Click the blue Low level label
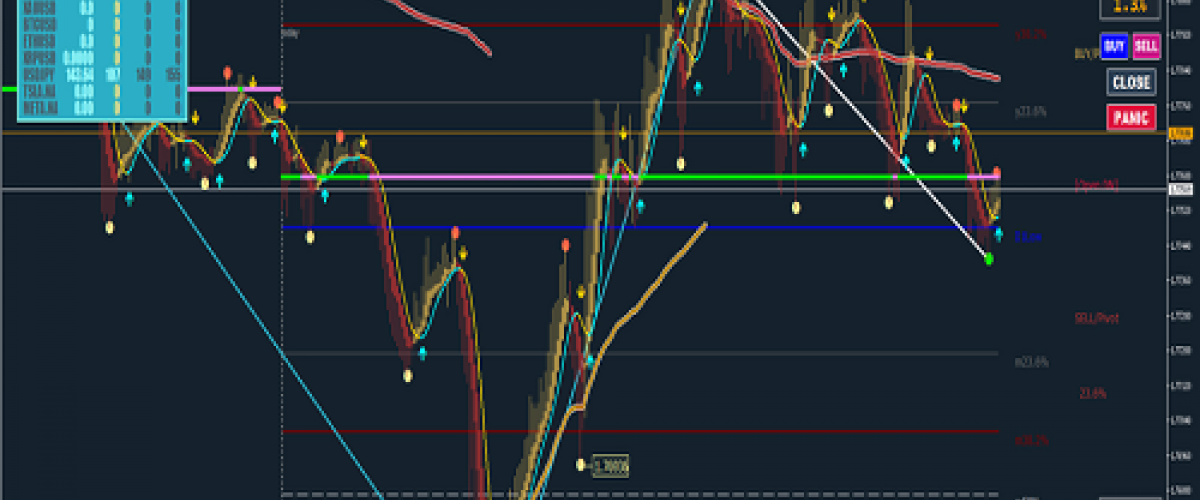 pyautogui.click(x=1030, y=238)
